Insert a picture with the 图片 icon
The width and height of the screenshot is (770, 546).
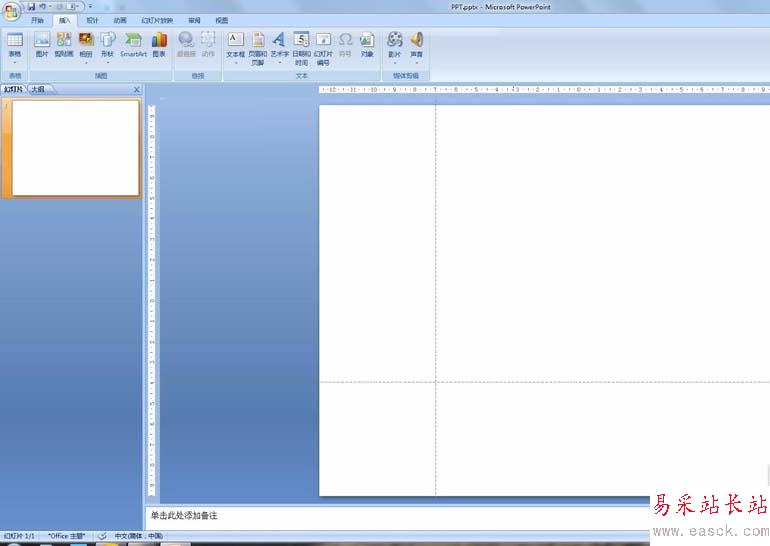point(42,44)
